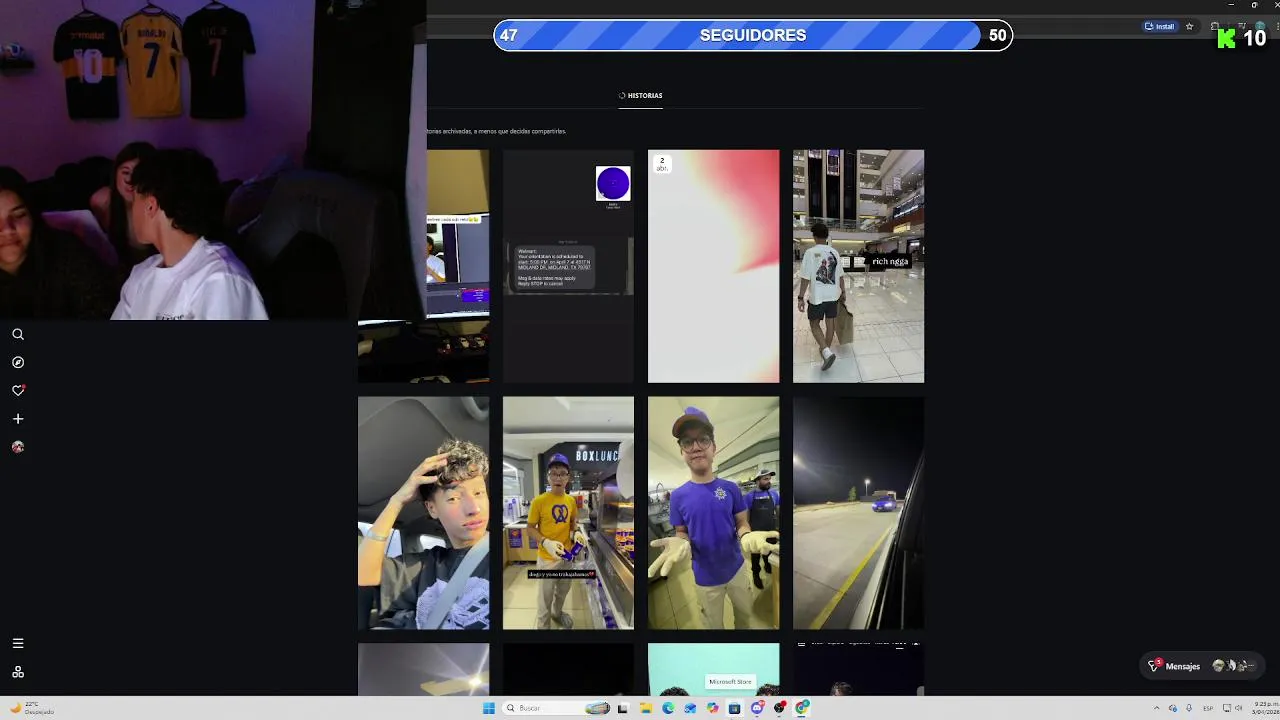Open the notifications heart icon
Image resolution: width=1280 pixels, height=720 pixels.
point(18,391)
